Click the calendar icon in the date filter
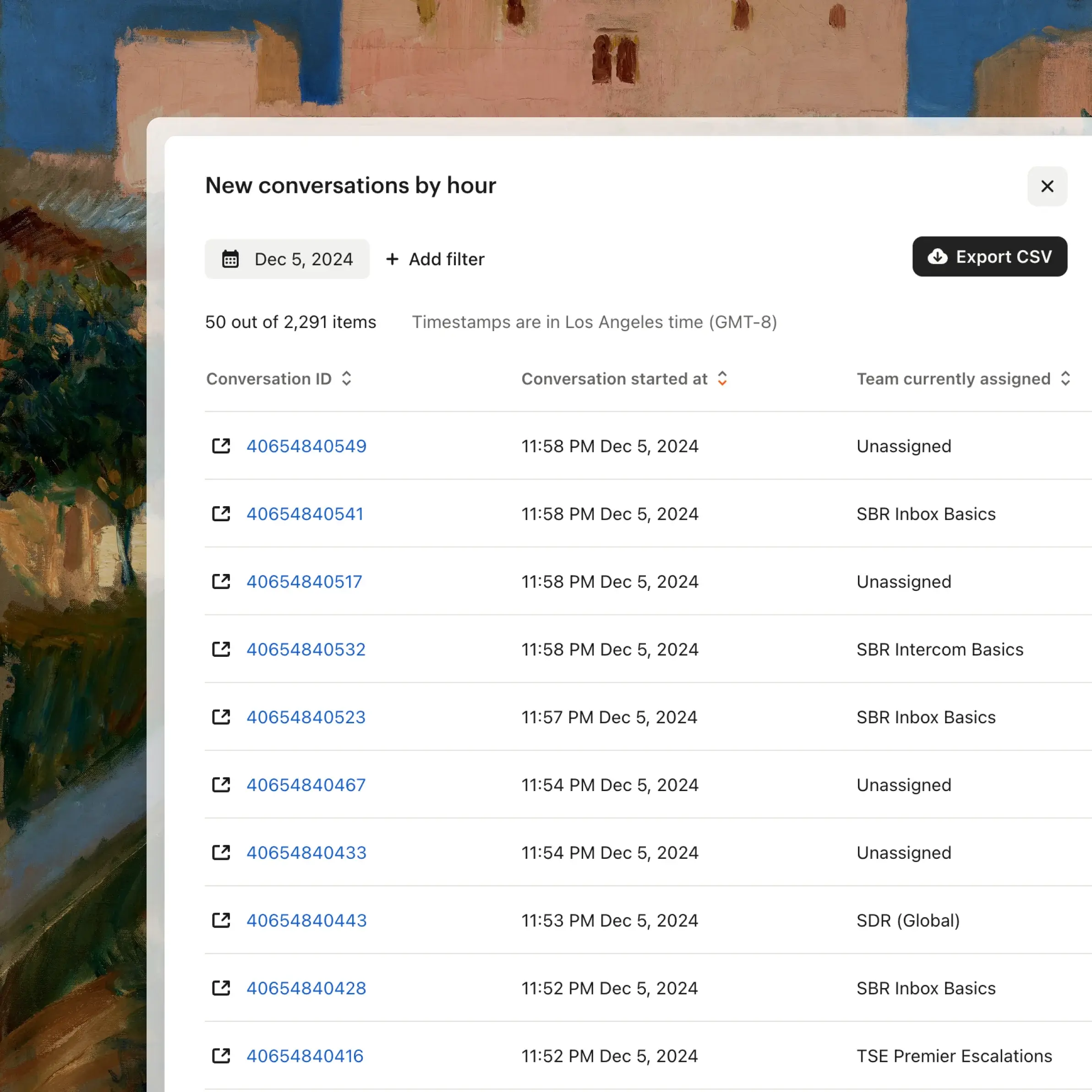1092x1092 pixels. [x=230, y=259]
